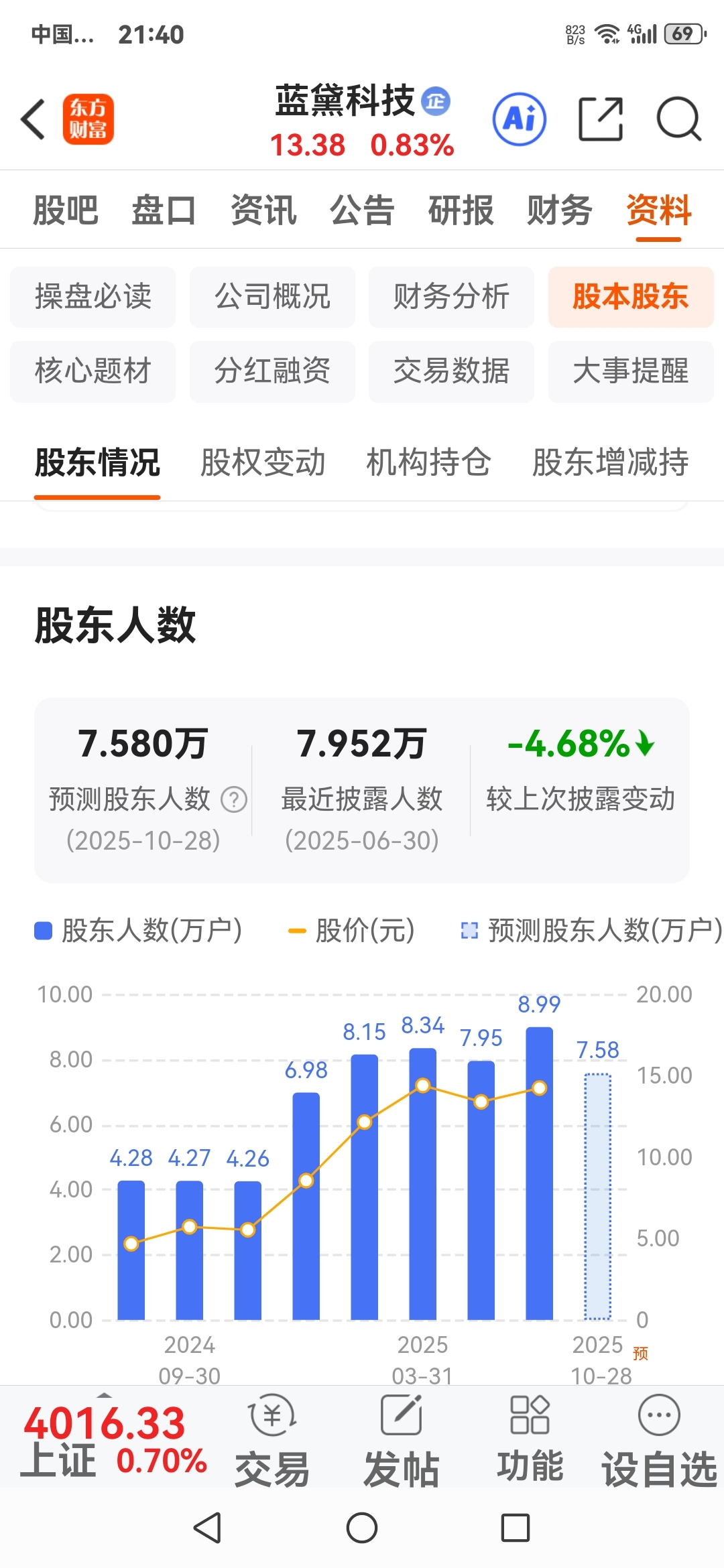Select the 股本股东 section
The width and height of the screenshot is (724, 1568).
(631, 297)
